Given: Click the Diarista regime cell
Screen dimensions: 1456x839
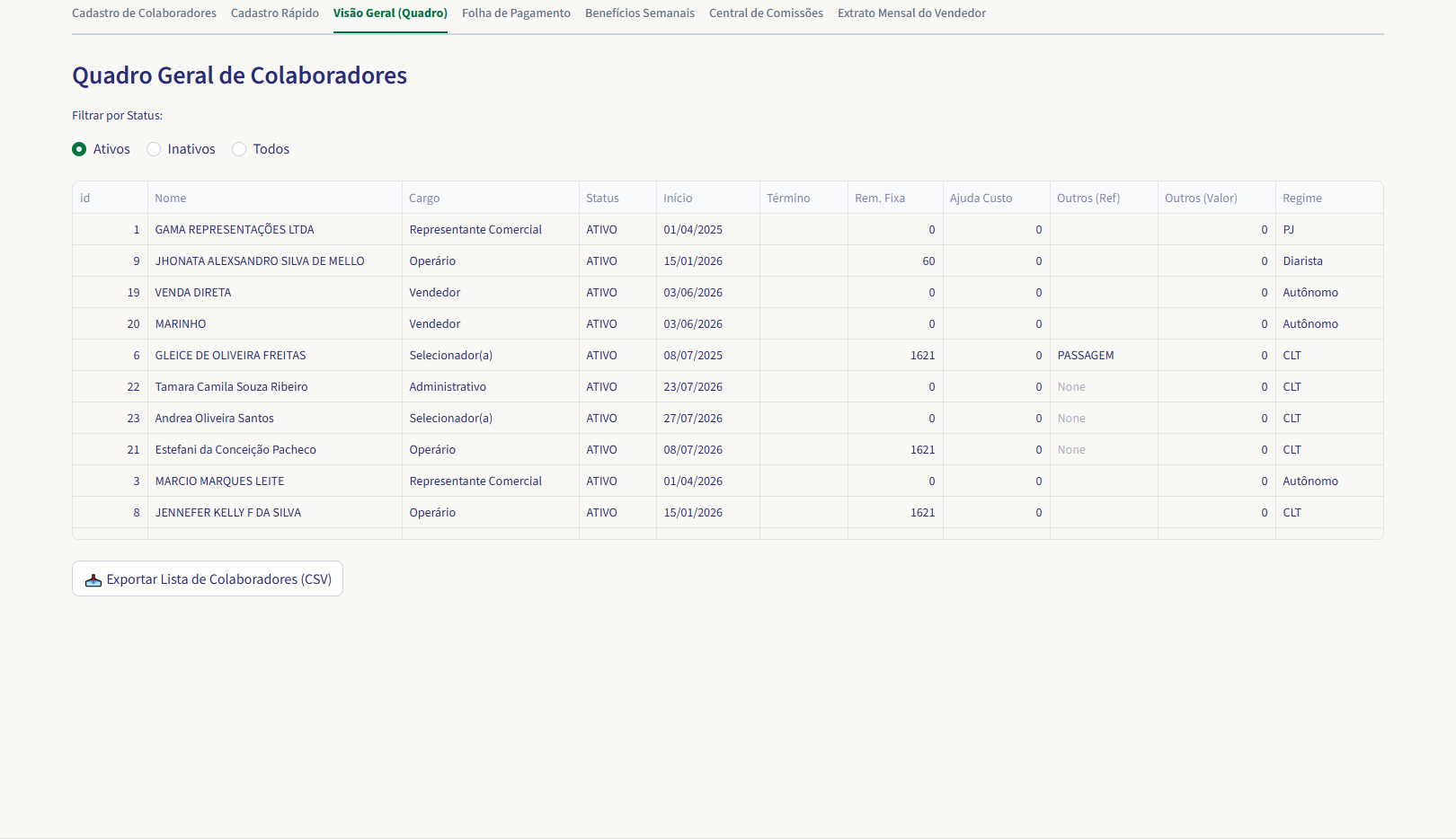Looking at the screenshot, I should (x=1329, y=261).
